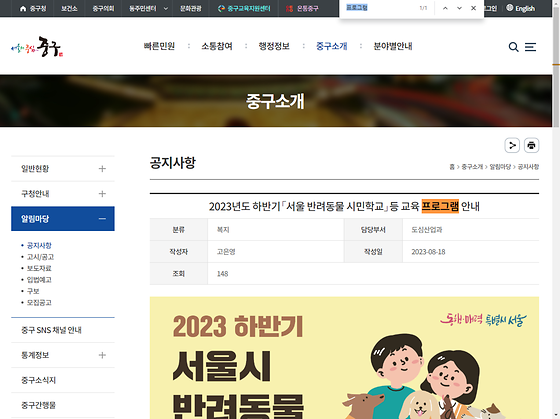Click the 알림마당 breadcrumb link

pyautogui.click(x=500, y=167)
